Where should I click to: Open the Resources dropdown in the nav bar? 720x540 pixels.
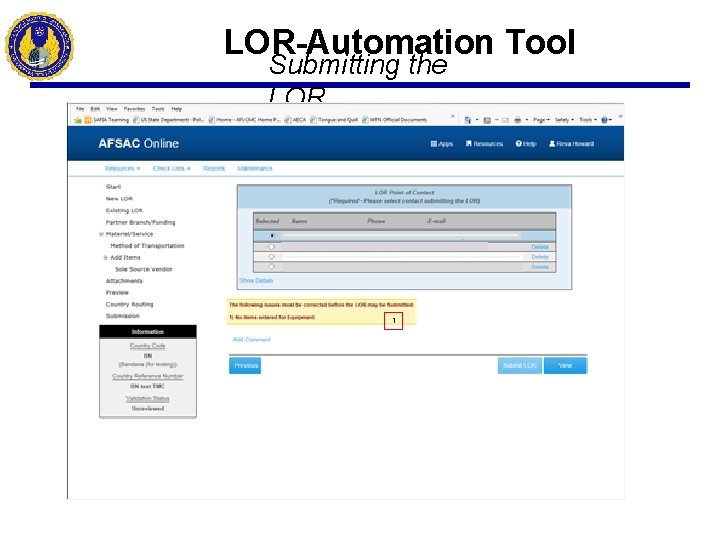tap(122, 169)
